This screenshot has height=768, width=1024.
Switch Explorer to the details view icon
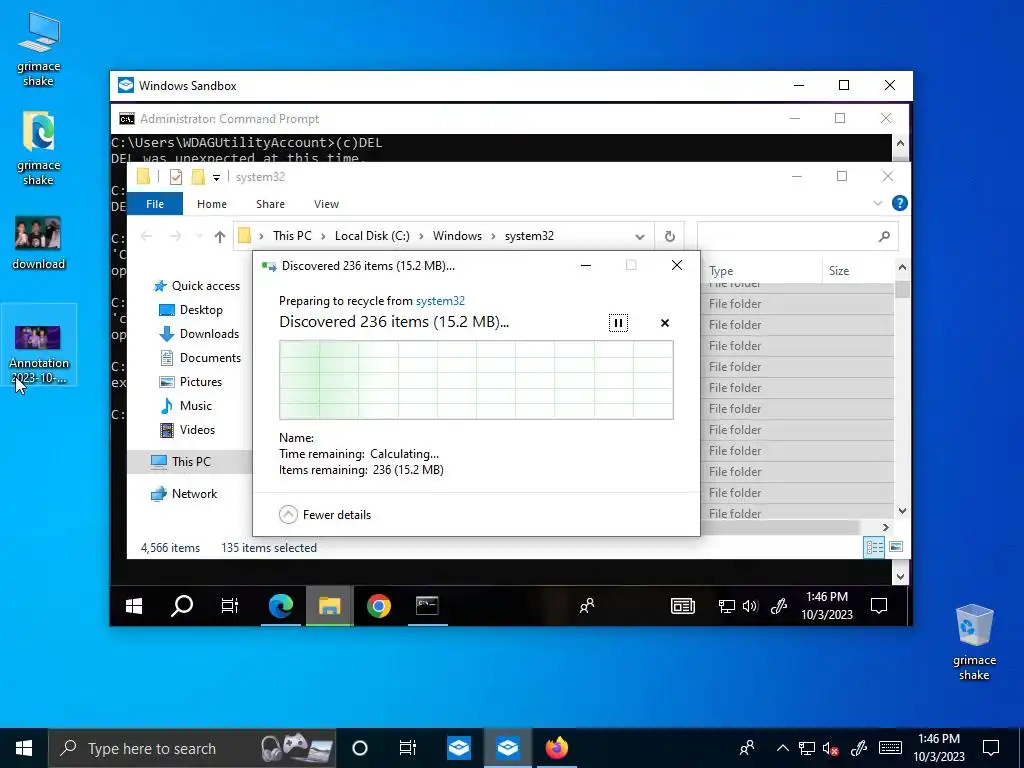(874, 547)
